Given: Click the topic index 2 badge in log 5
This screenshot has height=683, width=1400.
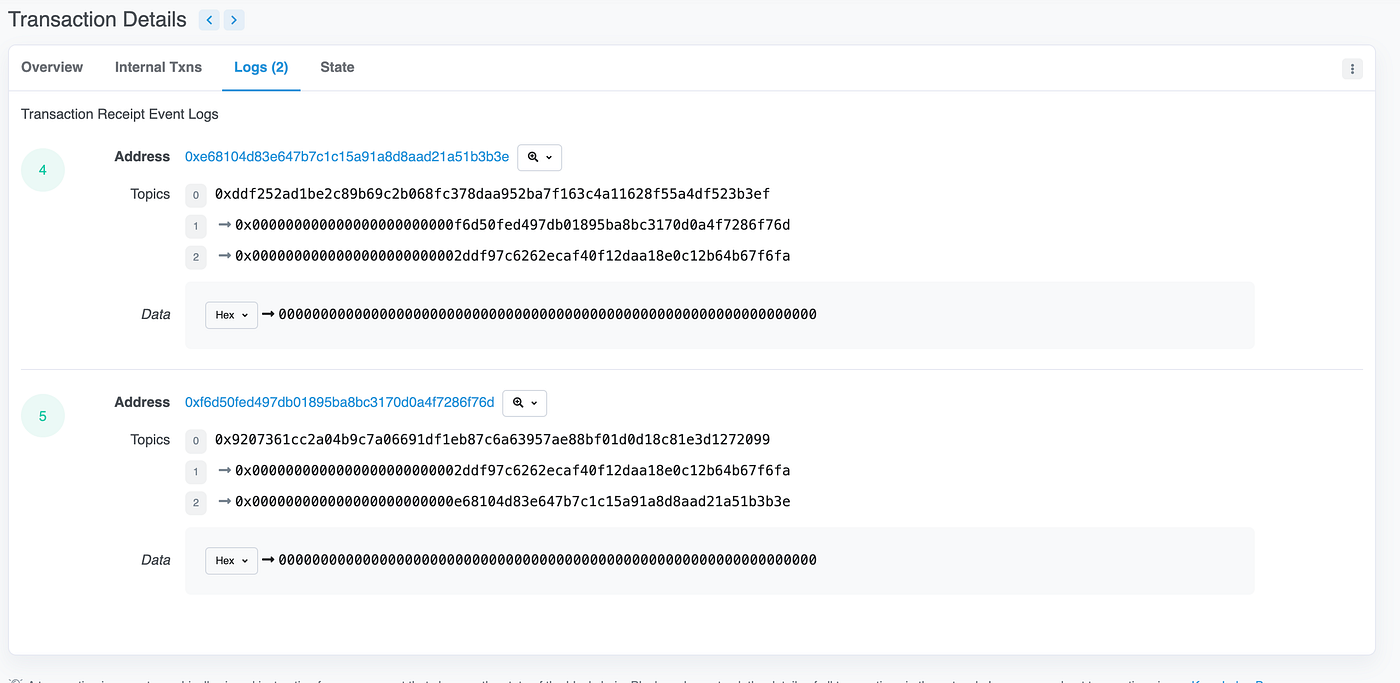Looking at the screenshot, I should 196,502.
